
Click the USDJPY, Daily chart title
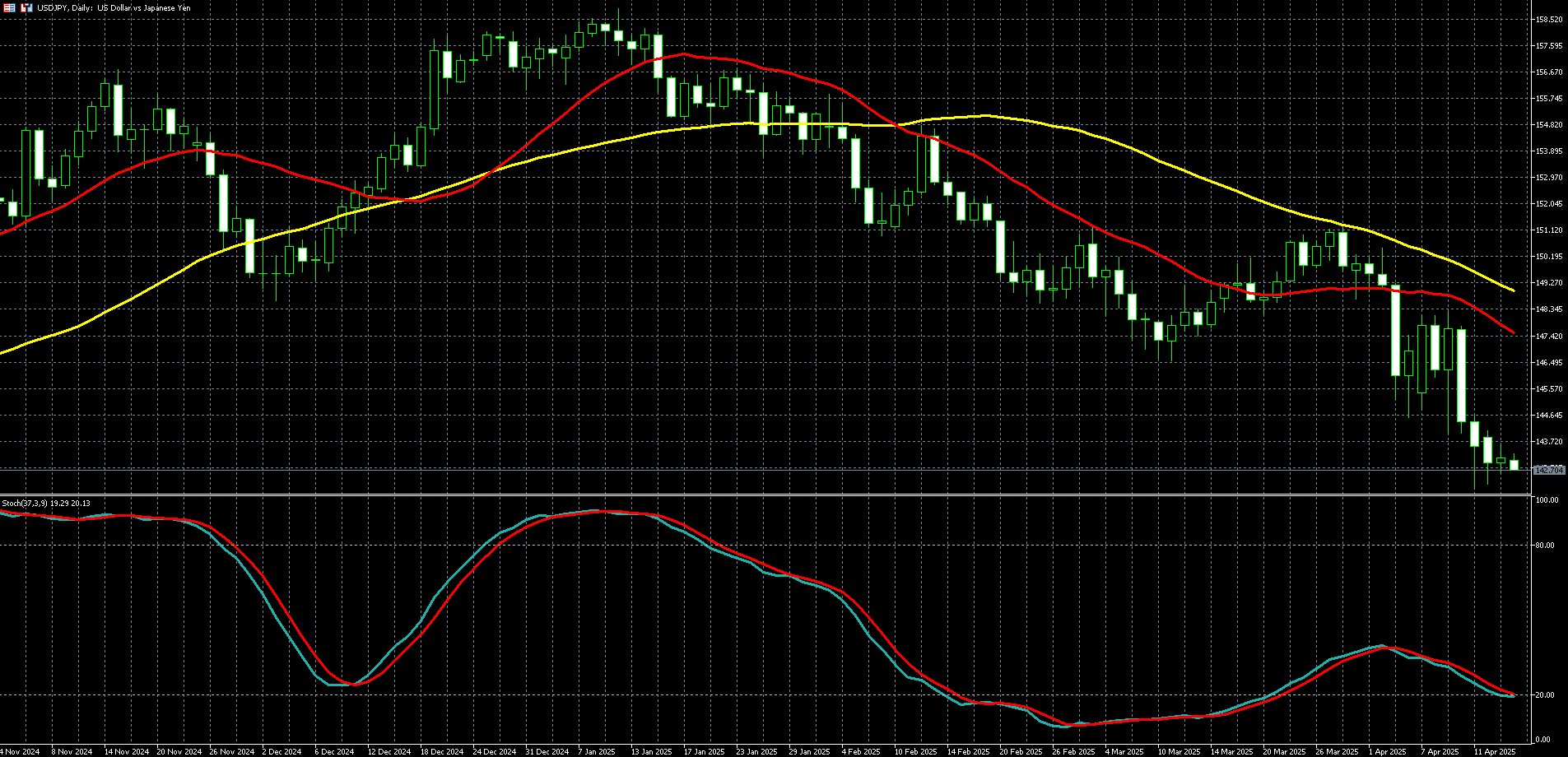coord(114,7)
